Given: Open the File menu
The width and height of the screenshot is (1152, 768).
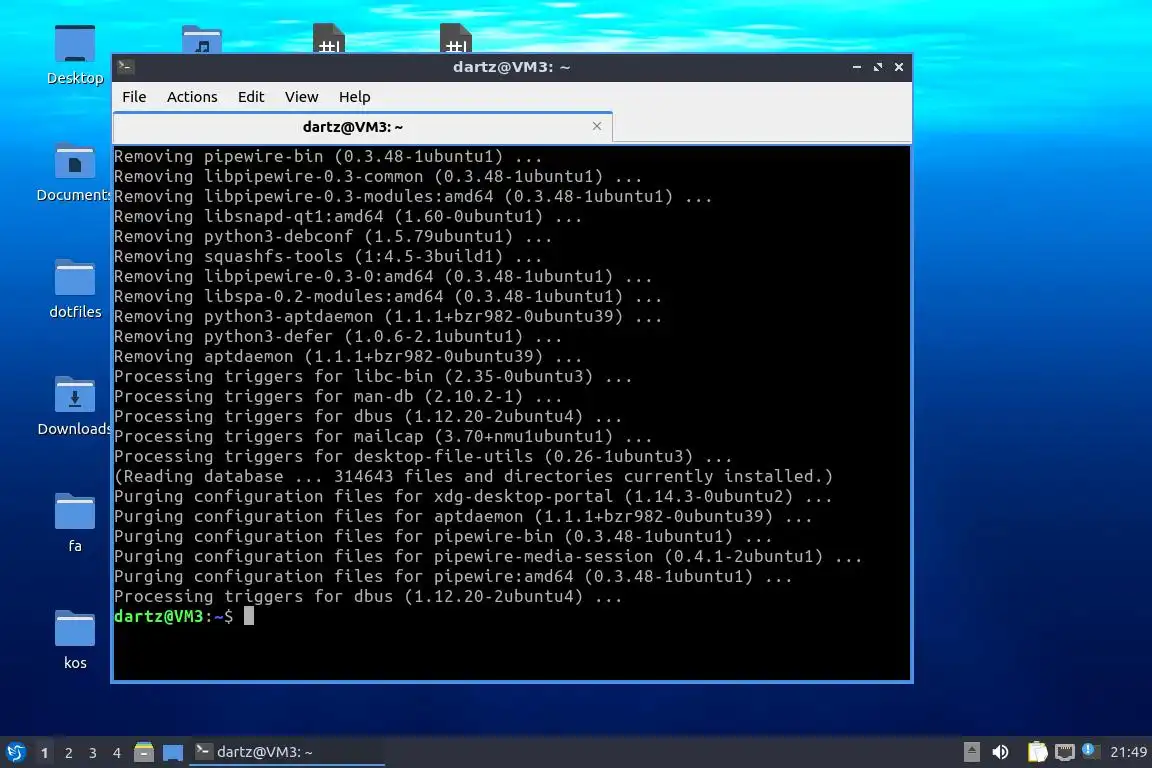Looking at the screenshot, I should 134,97.
